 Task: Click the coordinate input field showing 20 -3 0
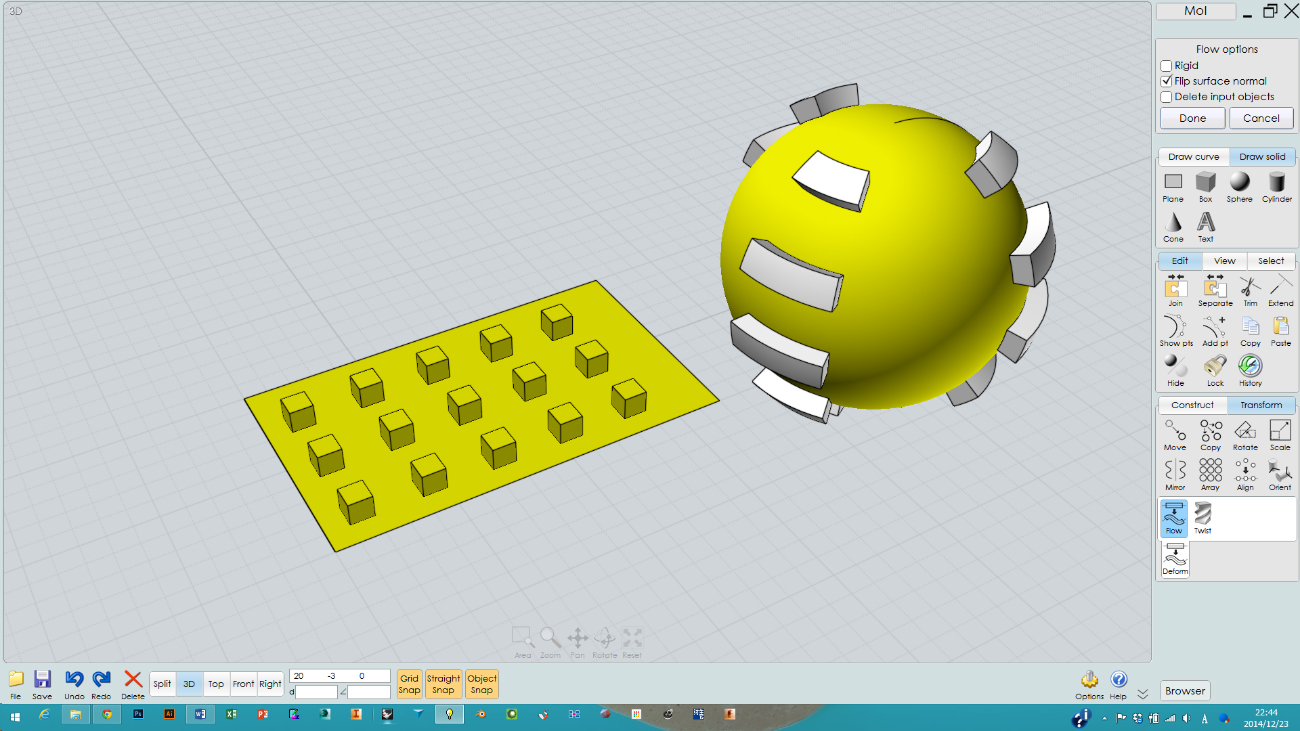click(x=340, y=676)
